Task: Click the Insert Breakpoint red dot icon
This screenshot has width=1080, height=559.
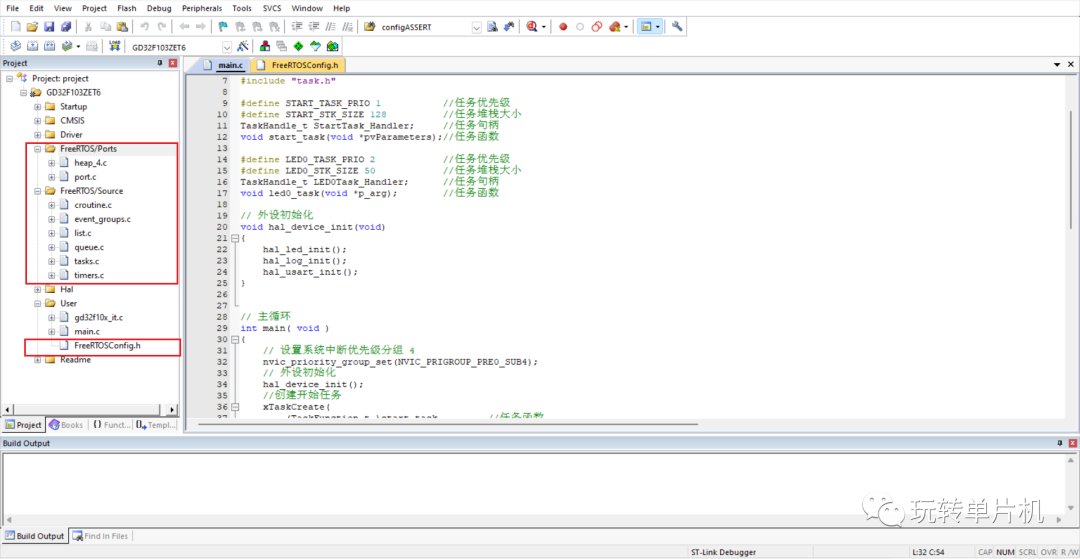Action: (x=563, y=26)
